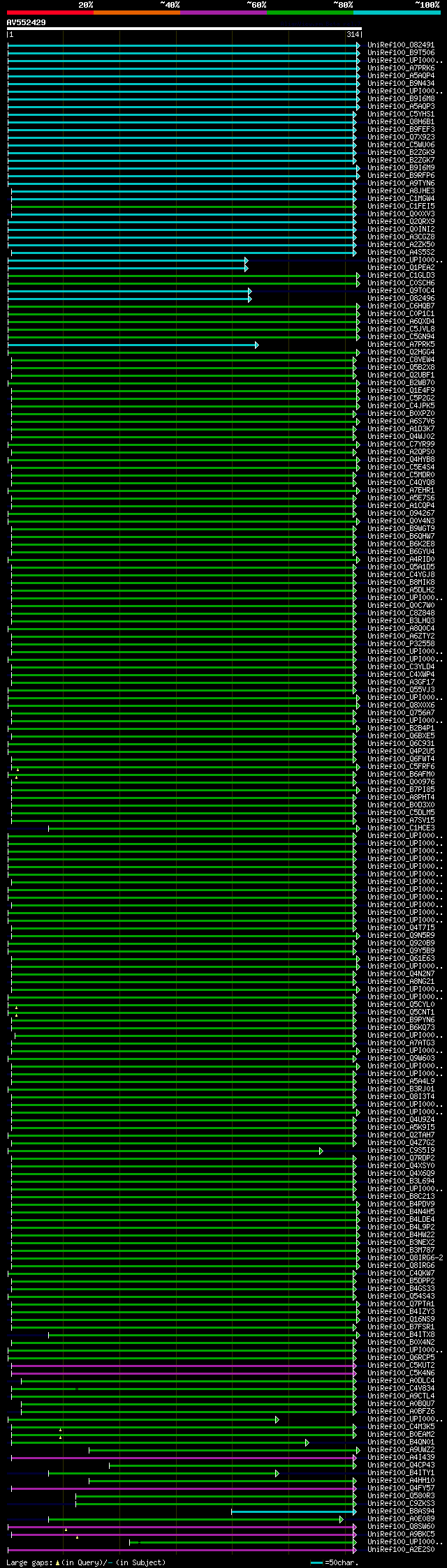
Task: Select the UniRef100_C1HCE3 label
Action: (x=401, y=828)
